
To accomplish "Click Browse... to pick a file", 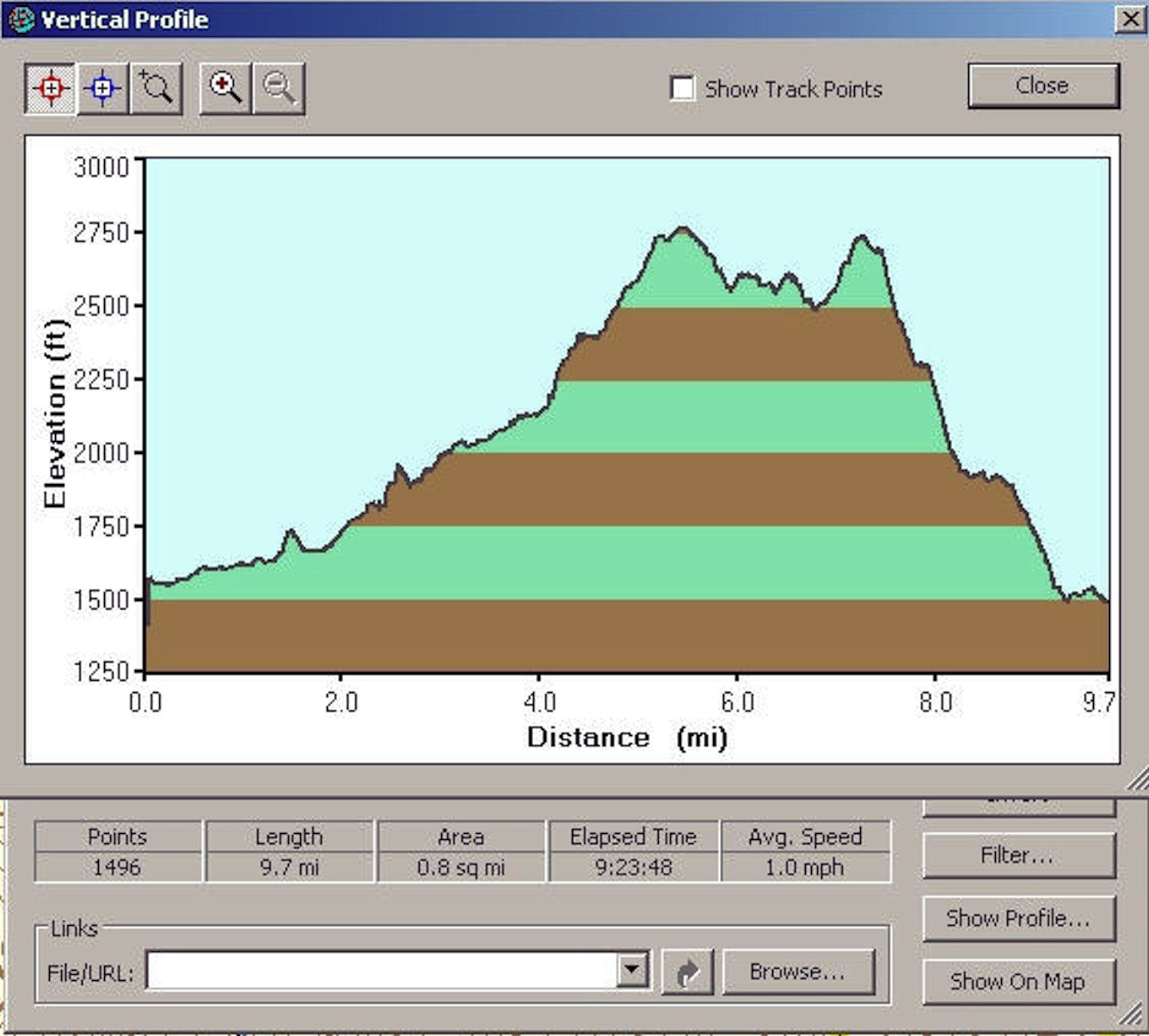I will (798, 972).
